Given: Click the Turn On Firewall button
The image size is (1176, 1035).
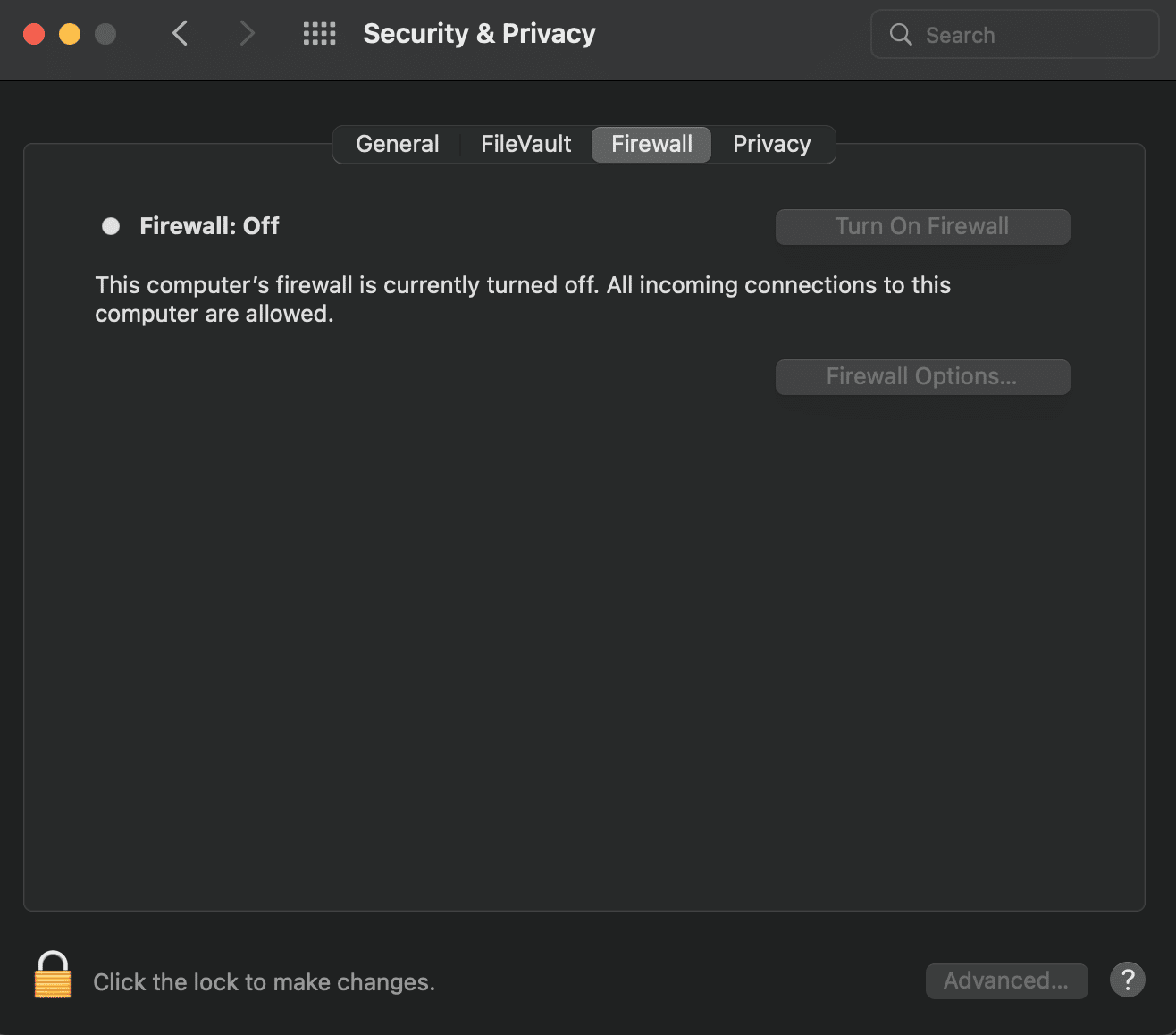Looking at the screenshot, I should coord(922,227).
